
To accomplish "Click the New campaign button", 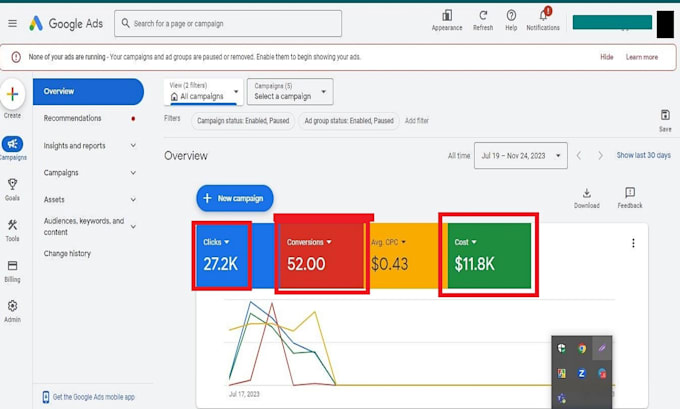I will coord(235,198).
